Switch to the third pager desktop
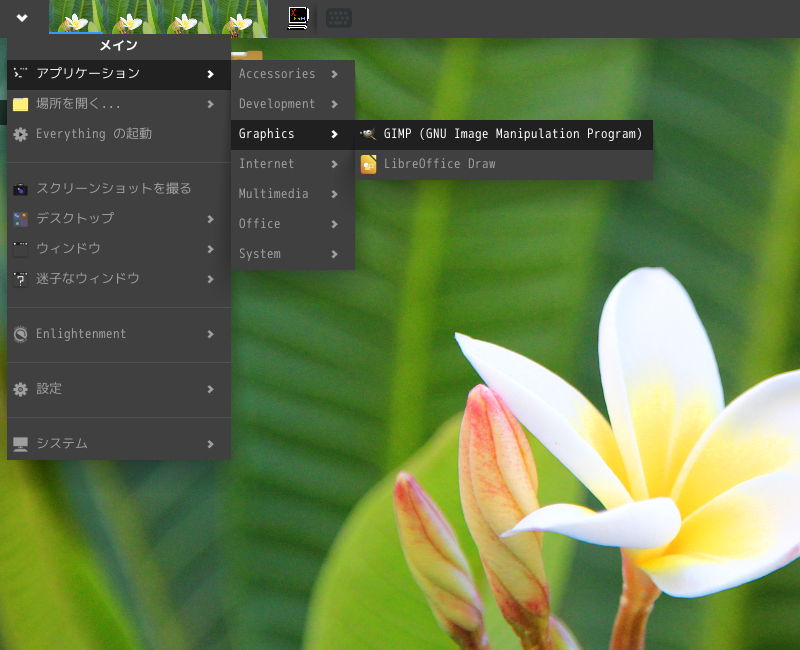Image resolution: width=800 pixels, height=650 pixels. 186,18
